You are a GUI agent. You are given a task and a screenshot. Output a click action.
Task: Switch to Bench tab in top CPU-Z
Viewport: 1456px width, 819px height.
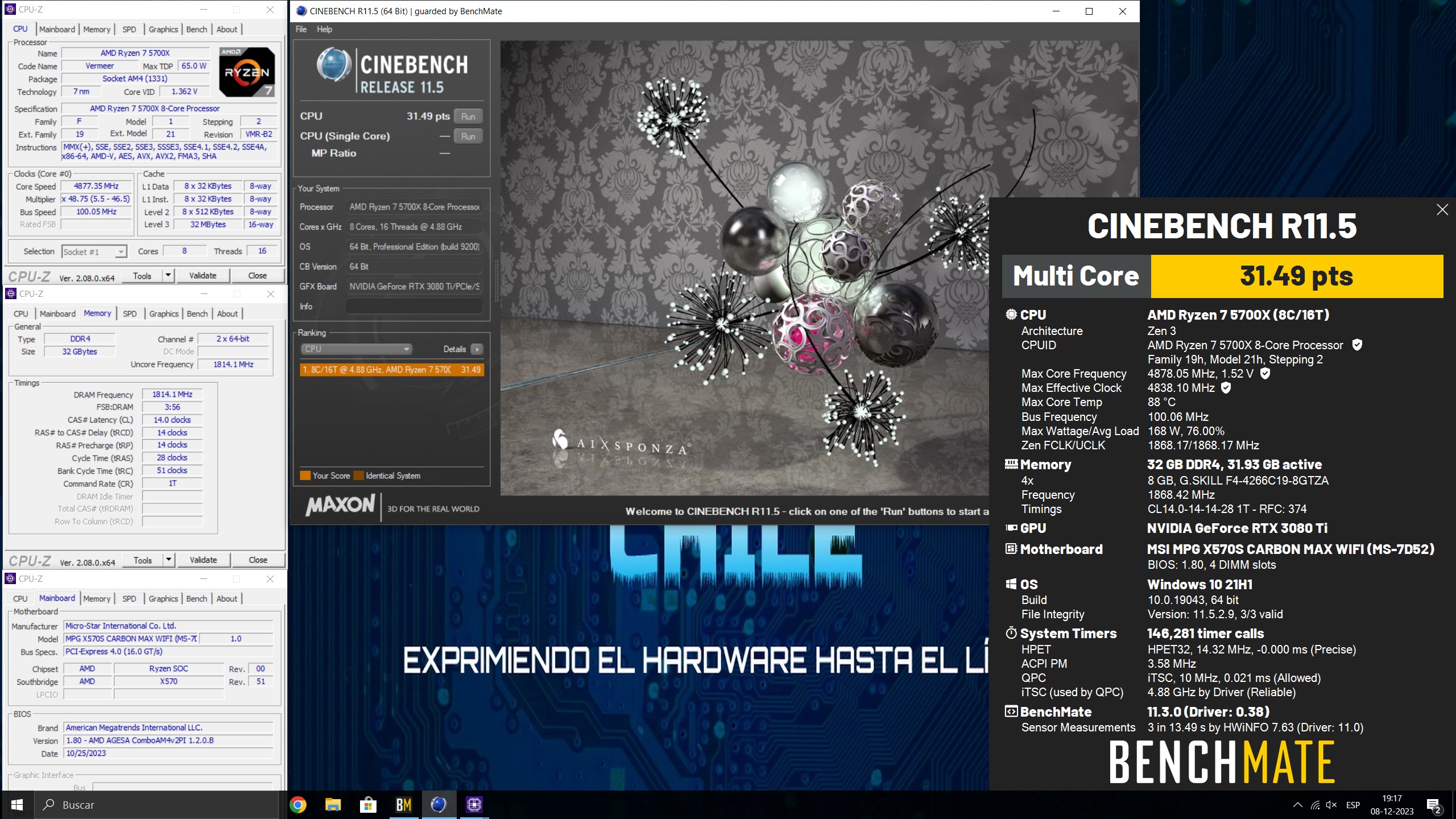(197, 30)
